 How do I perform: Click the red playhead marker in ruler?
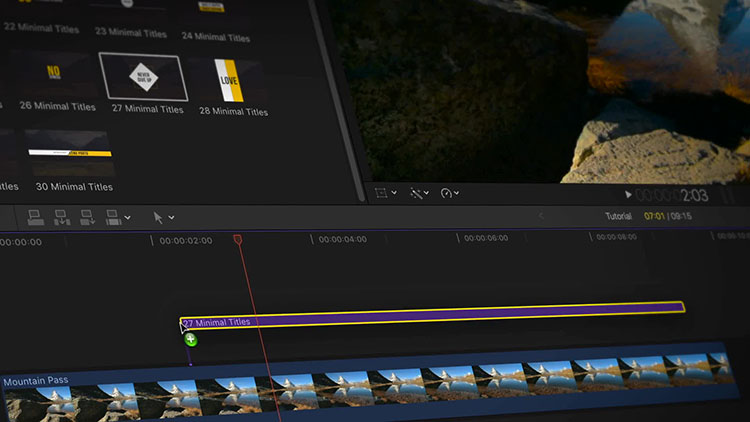238,239
